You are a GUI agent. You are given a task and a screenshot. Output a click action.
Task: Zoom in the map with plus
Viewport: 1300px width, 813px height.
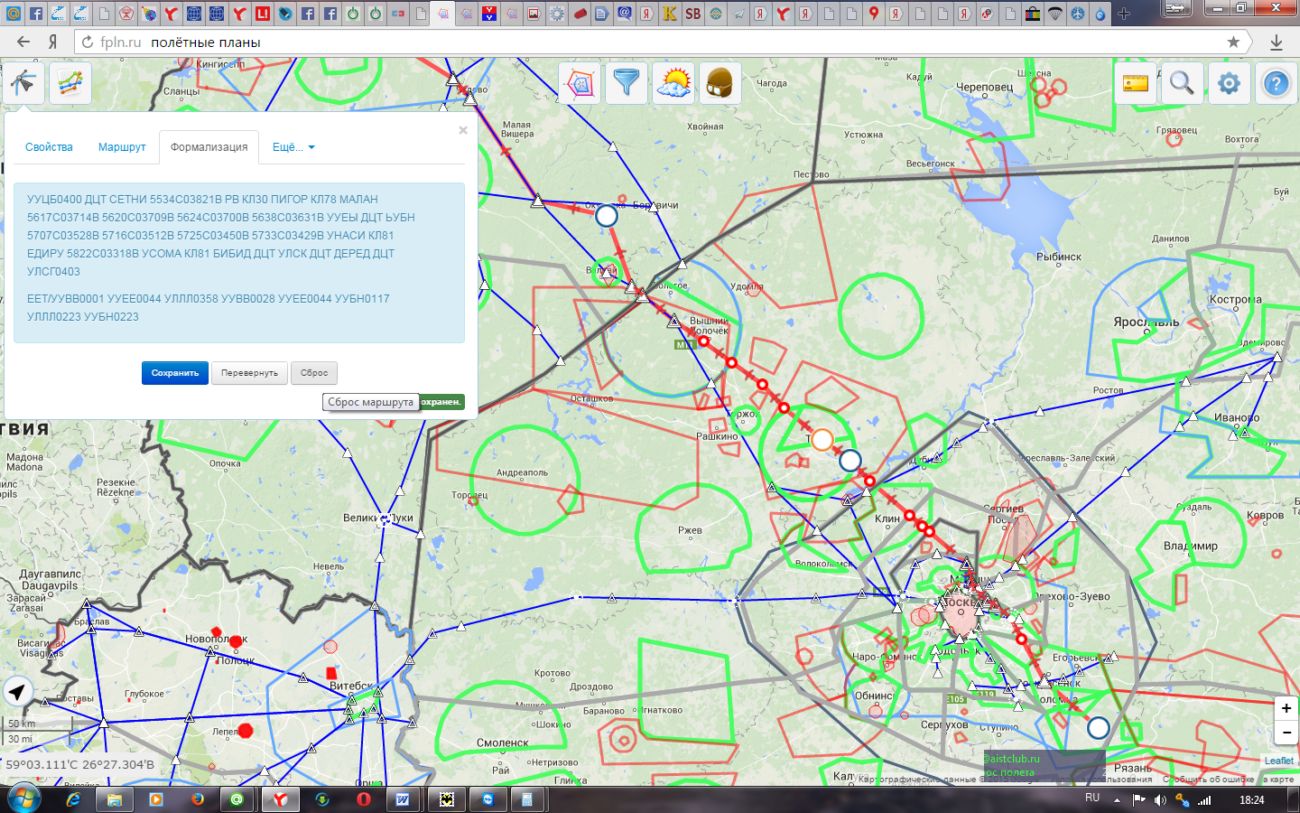click(x=1286, y=708)
